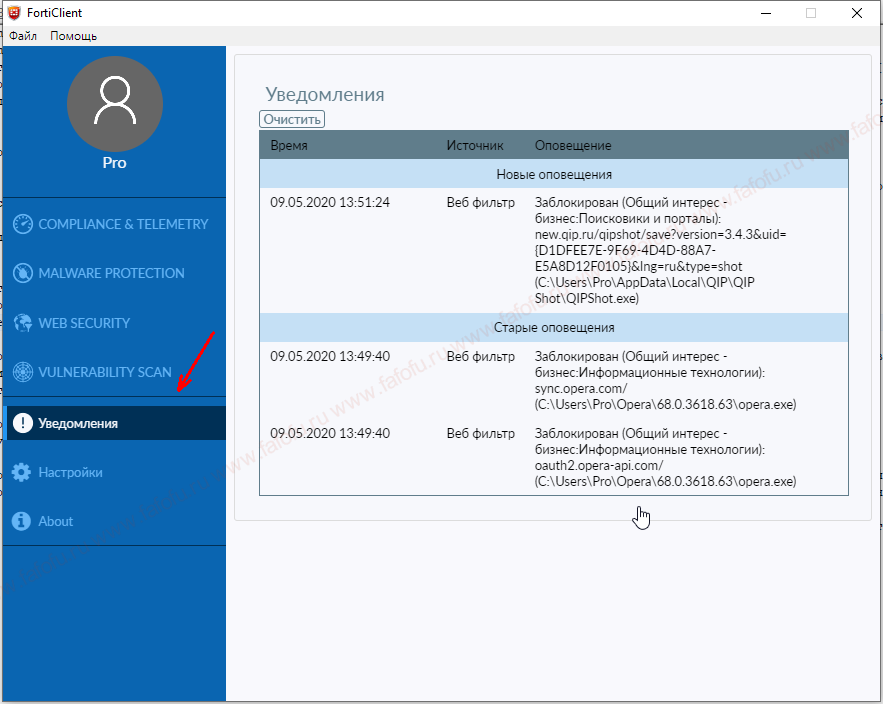The width and height of the screenshot is (883, 704).
Task: Click the Уведомления page heading
Action: click(325, 94)
